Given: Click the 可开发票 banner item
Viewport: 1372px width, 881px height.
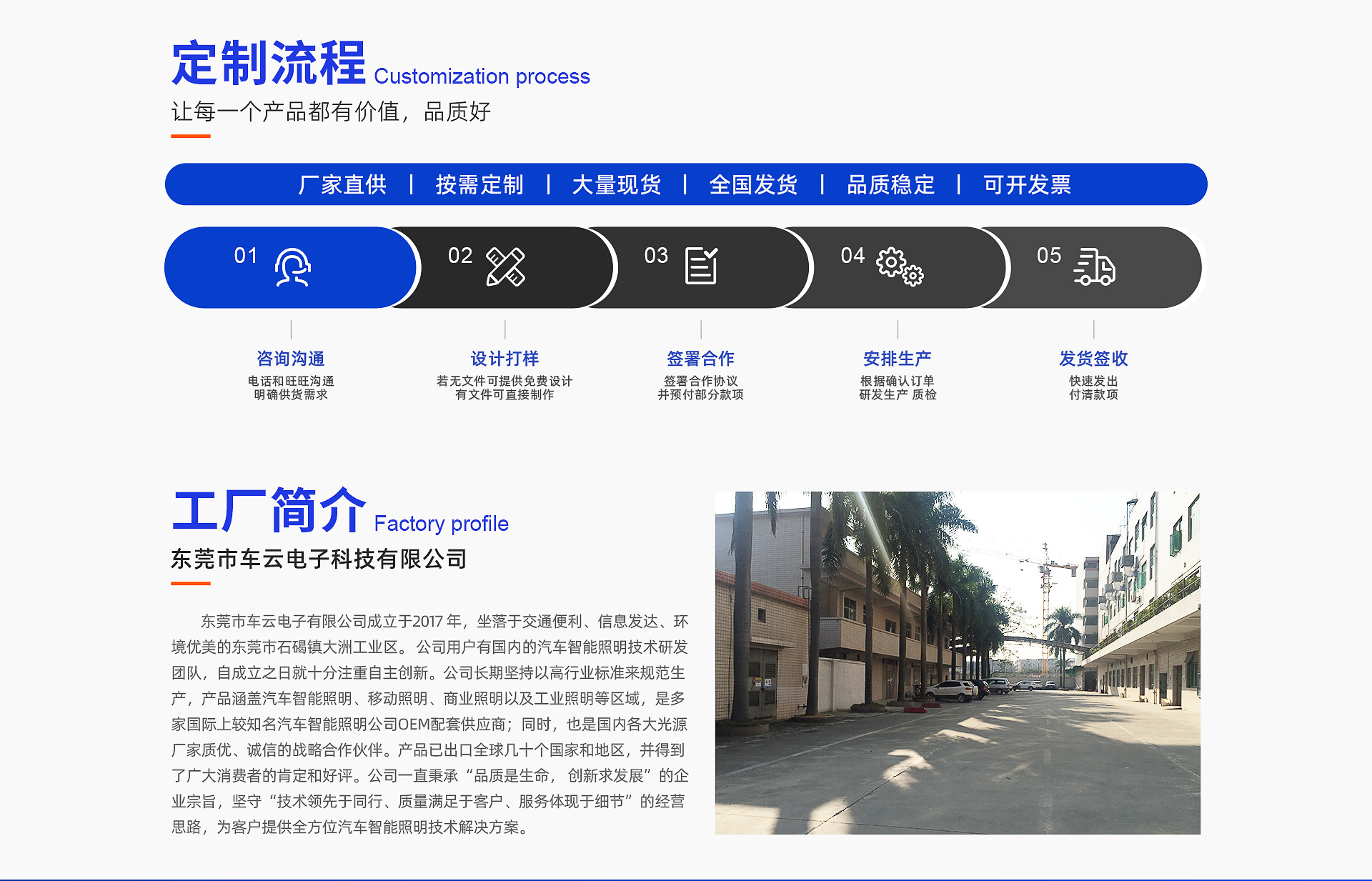Looking at the screenshot, I should [1027, 185].
